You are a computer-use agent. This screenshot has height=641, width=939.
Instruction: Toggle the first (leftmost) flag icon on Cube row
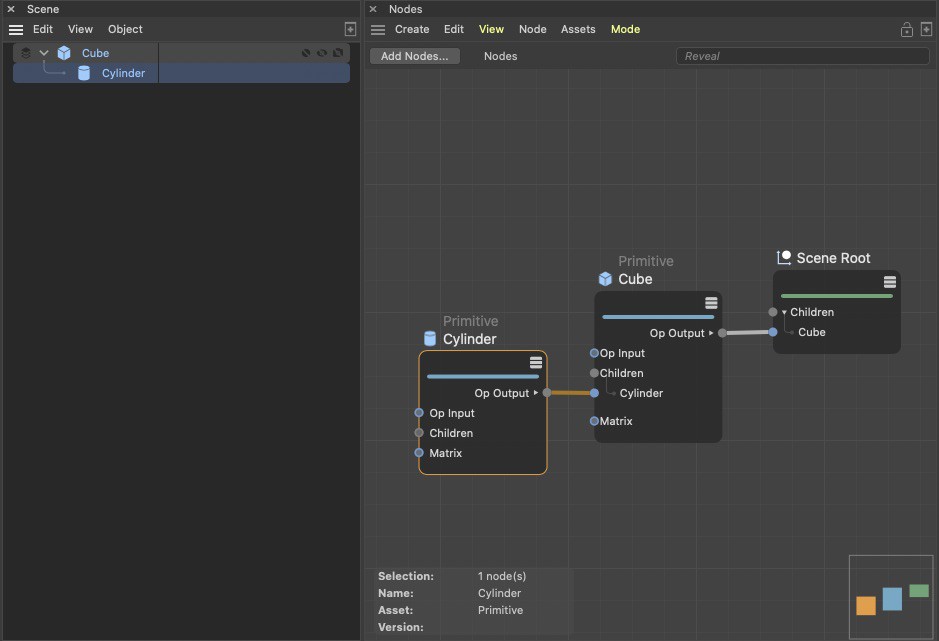click(306, 53)
